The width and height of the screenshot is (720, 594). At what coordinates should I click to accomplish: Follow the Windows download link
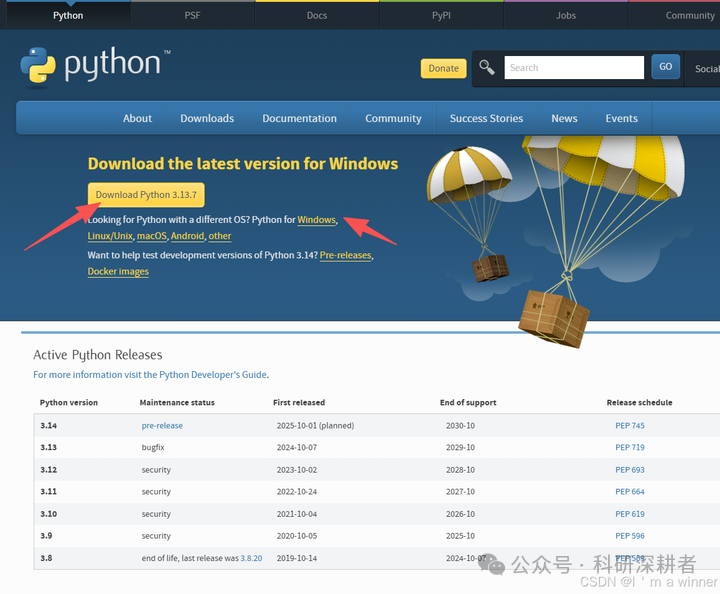(x=316, y=220)
